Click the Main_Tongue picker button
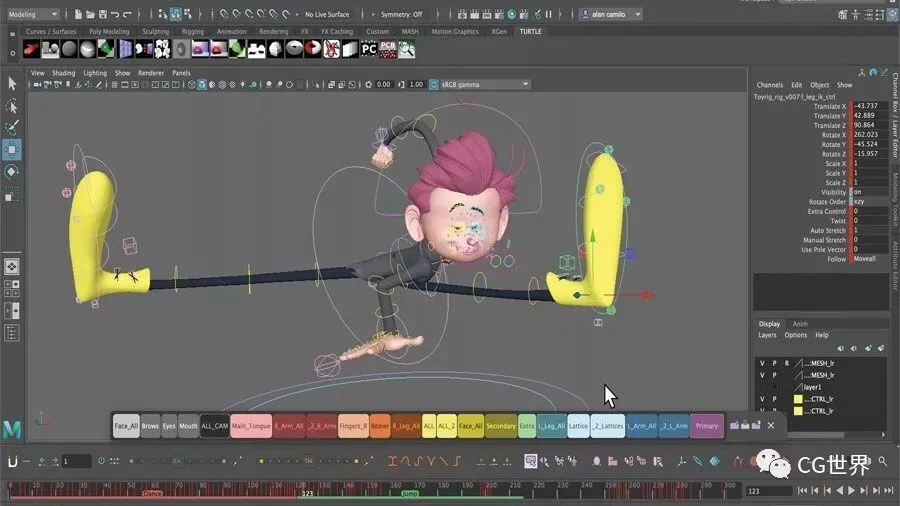The image size is (900, 506). pyautogui.click(x=251, y=426)
